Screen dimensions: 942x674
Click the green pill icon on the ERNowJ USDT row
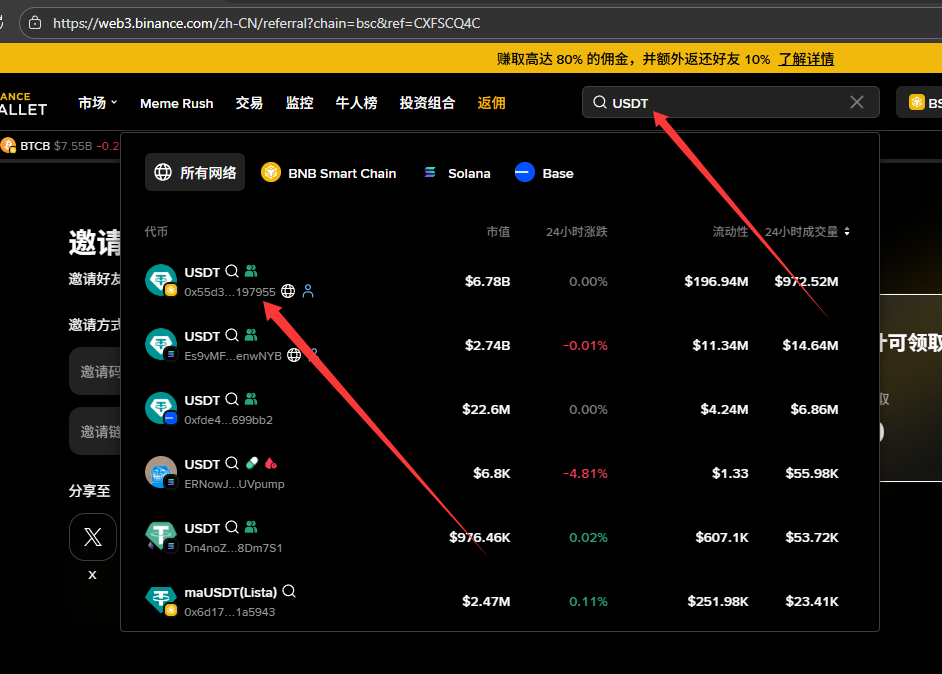[251, 464]
